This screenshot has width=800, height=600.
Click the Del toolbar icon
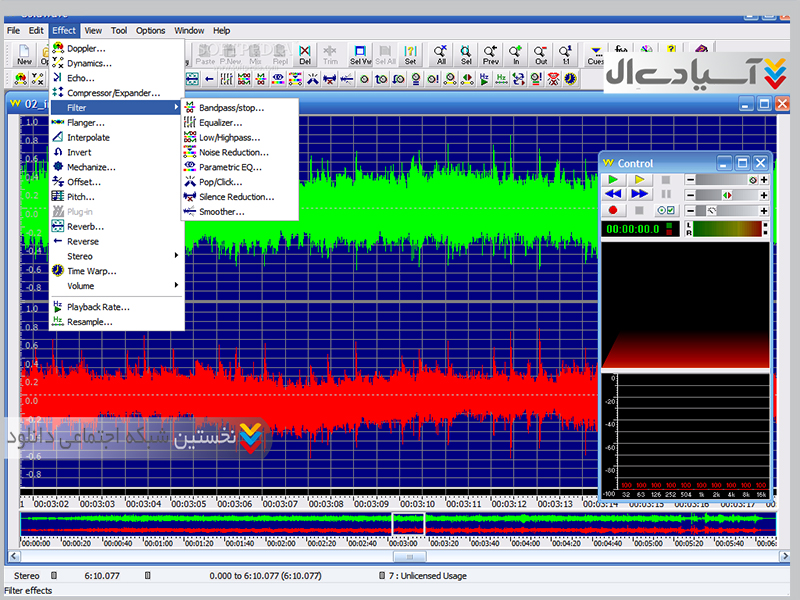tap(305, 54)
